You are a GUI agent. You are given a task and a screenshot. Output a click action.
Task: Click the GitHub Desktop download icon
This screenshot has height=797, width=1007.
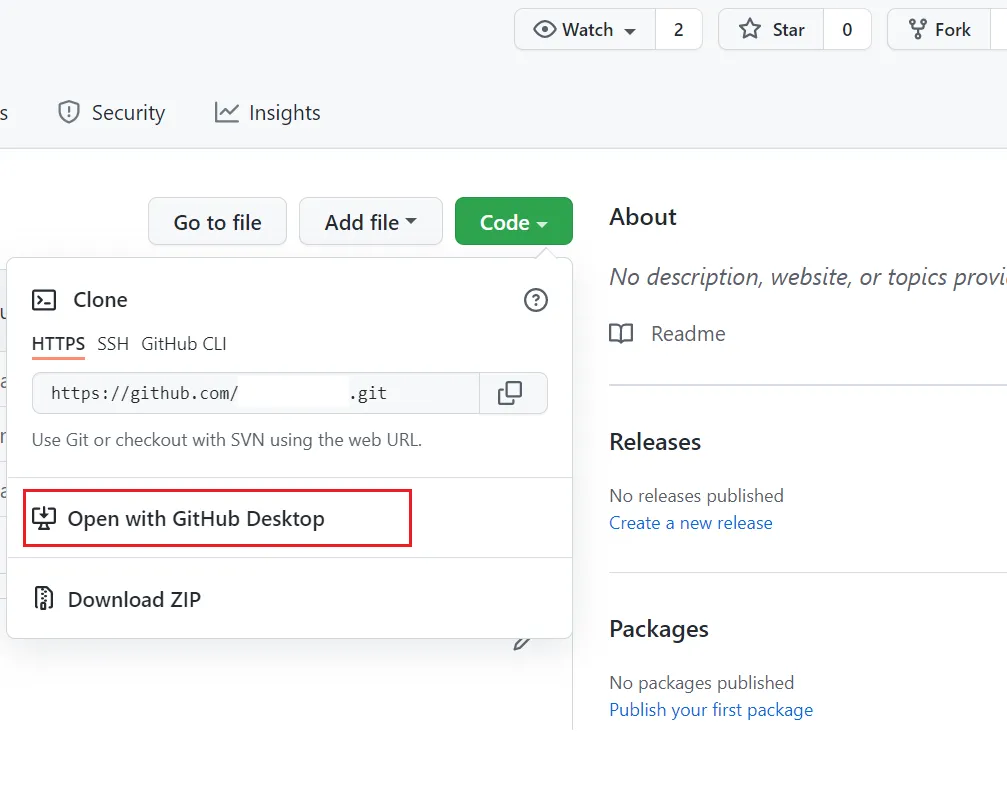point(44,518)
